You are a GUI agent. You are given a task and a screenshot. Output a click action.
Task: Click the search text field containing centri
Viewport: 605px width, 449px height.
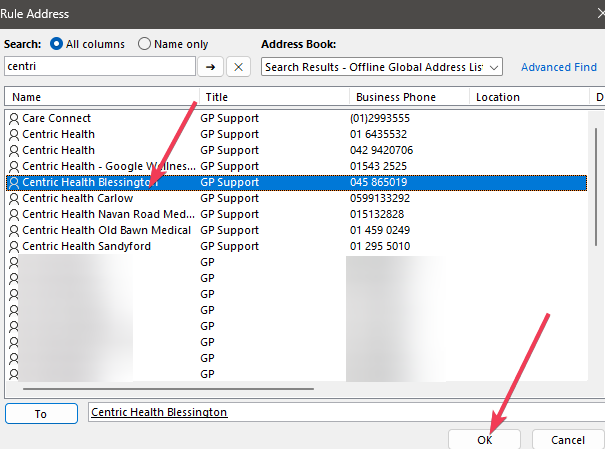pos(99,67)
